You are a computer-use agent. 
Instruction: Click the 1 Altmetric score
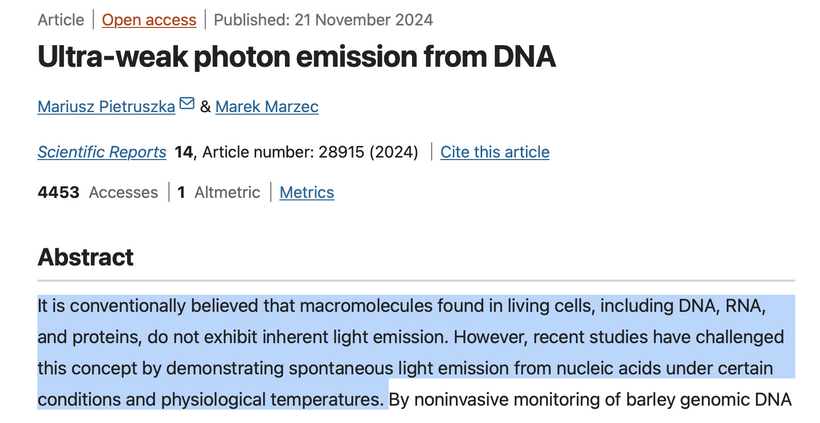pos(219,192)
